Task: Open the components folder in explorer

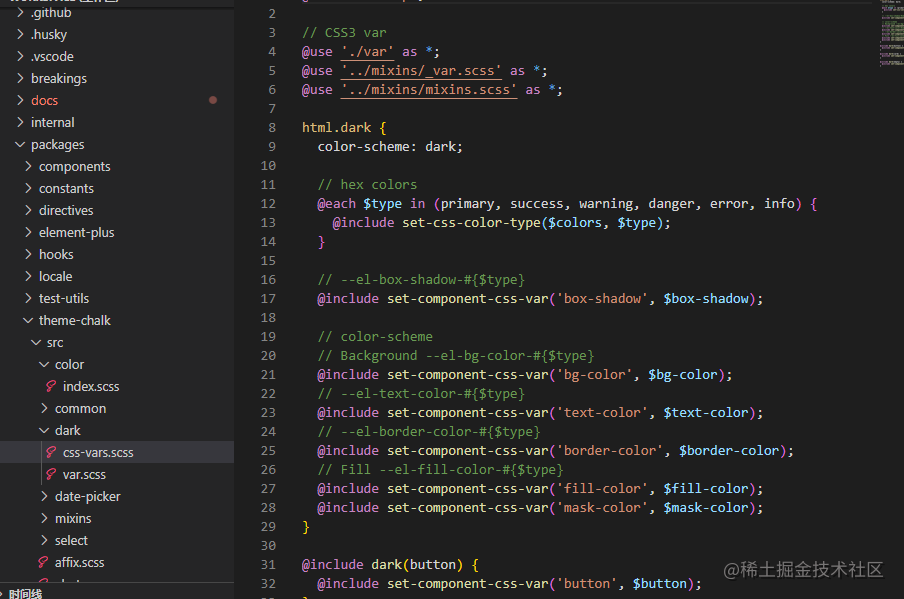Action: pyautogui.click(x=74, y=166)
